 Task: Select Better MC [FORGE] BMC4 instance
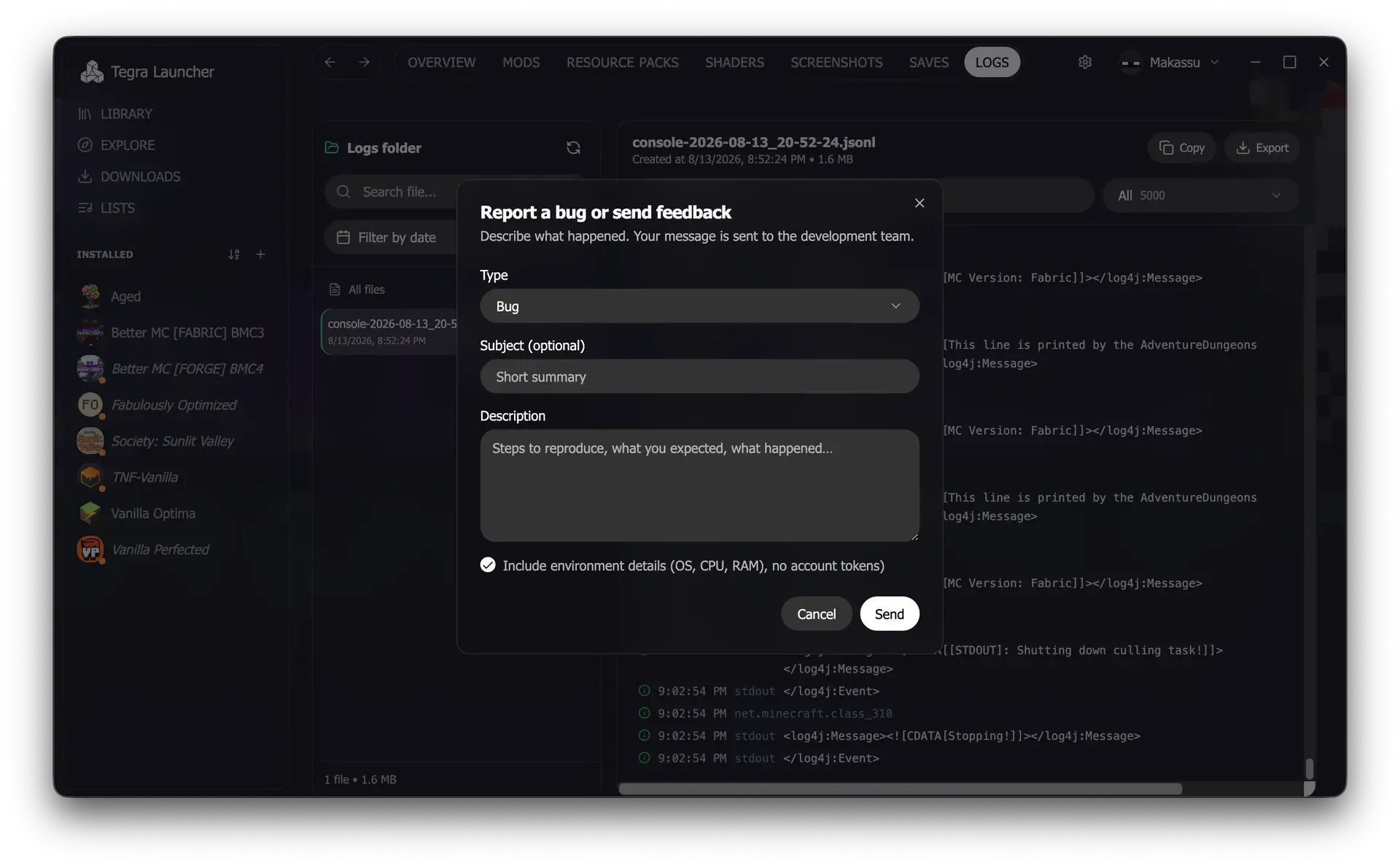171,368
